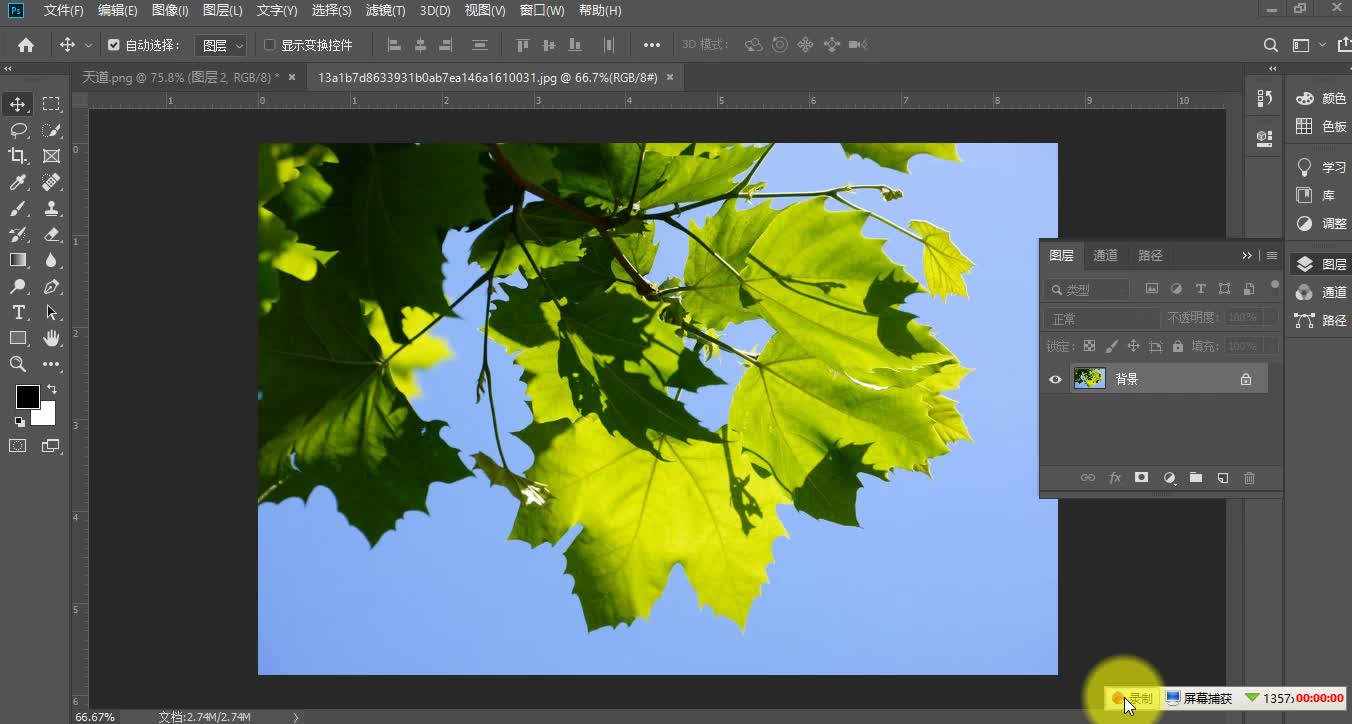Screen dimensions: 1352x724
Task: Select the Frame tool
Action: [51, 156]
